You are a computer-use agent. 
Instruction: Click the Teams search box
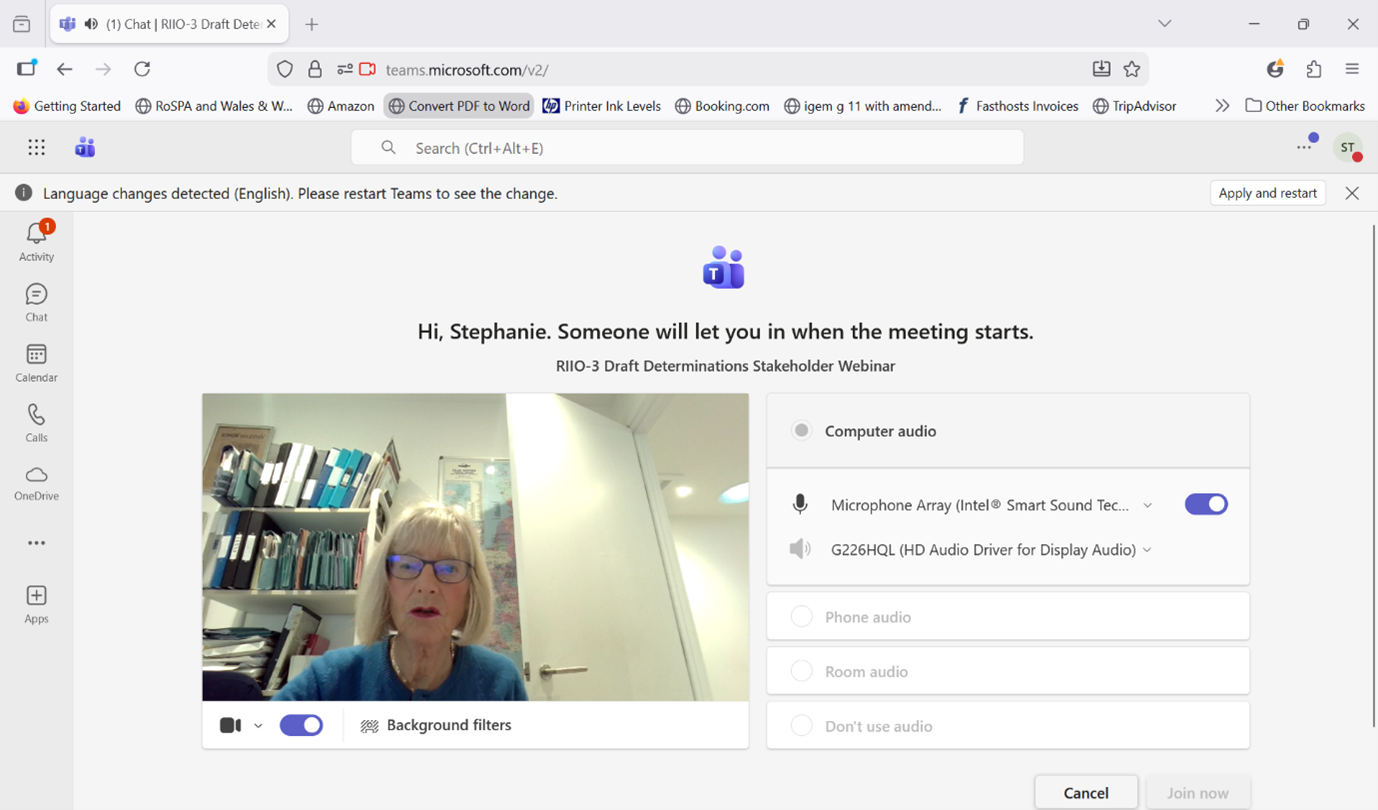coord(687,148)
